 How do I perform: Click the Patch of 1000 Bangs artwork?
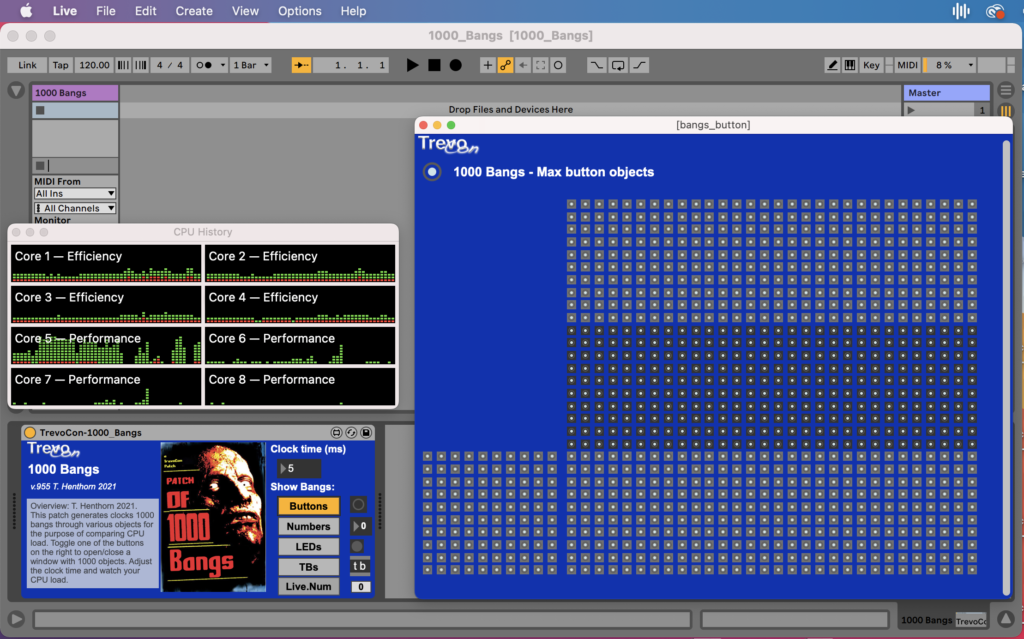tap(213, 516)
